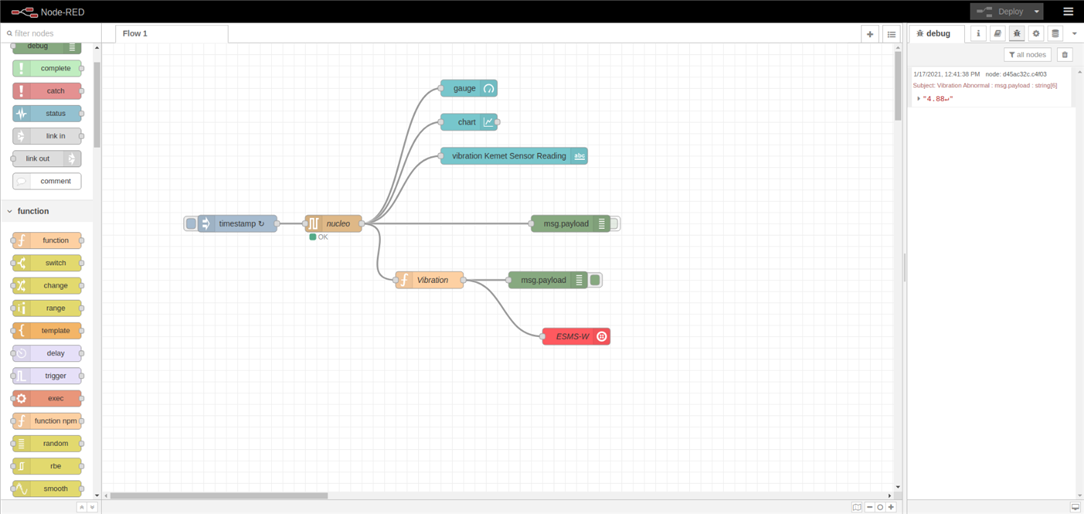
Task: Collapse all palette categories up-arrow button
Action: 82,507
